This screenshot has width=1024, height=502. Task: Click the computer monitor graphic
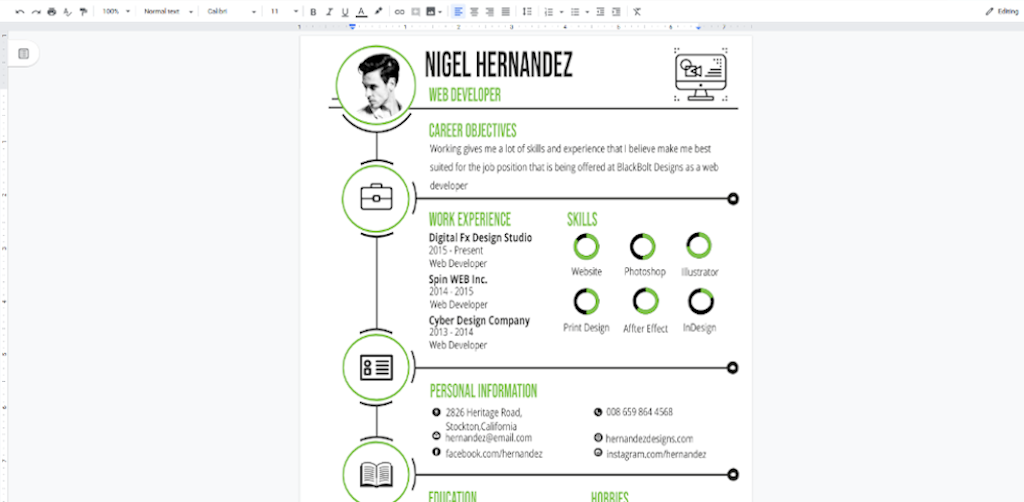[701, 75]
